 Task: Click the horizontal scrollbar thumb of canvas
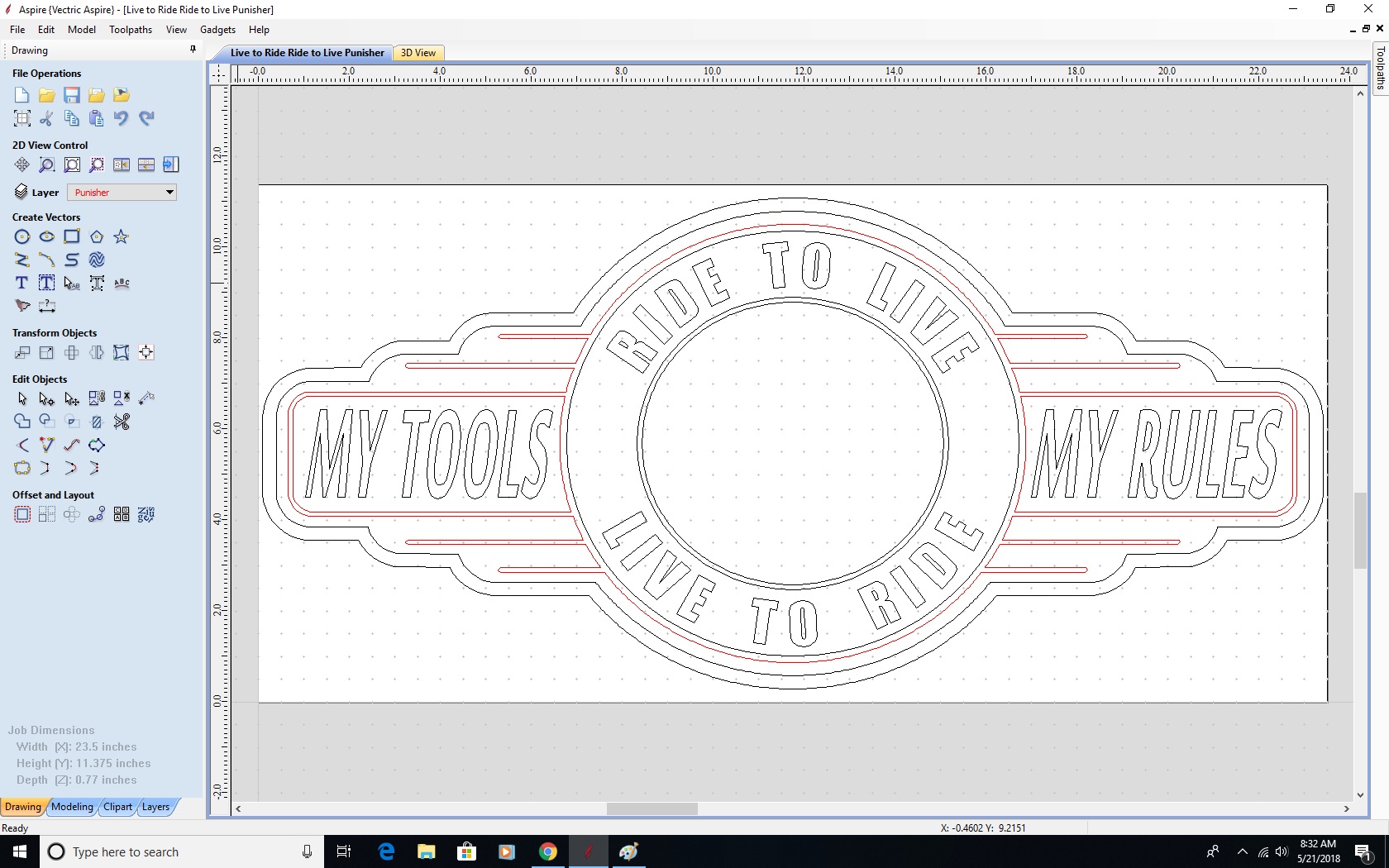652,808
